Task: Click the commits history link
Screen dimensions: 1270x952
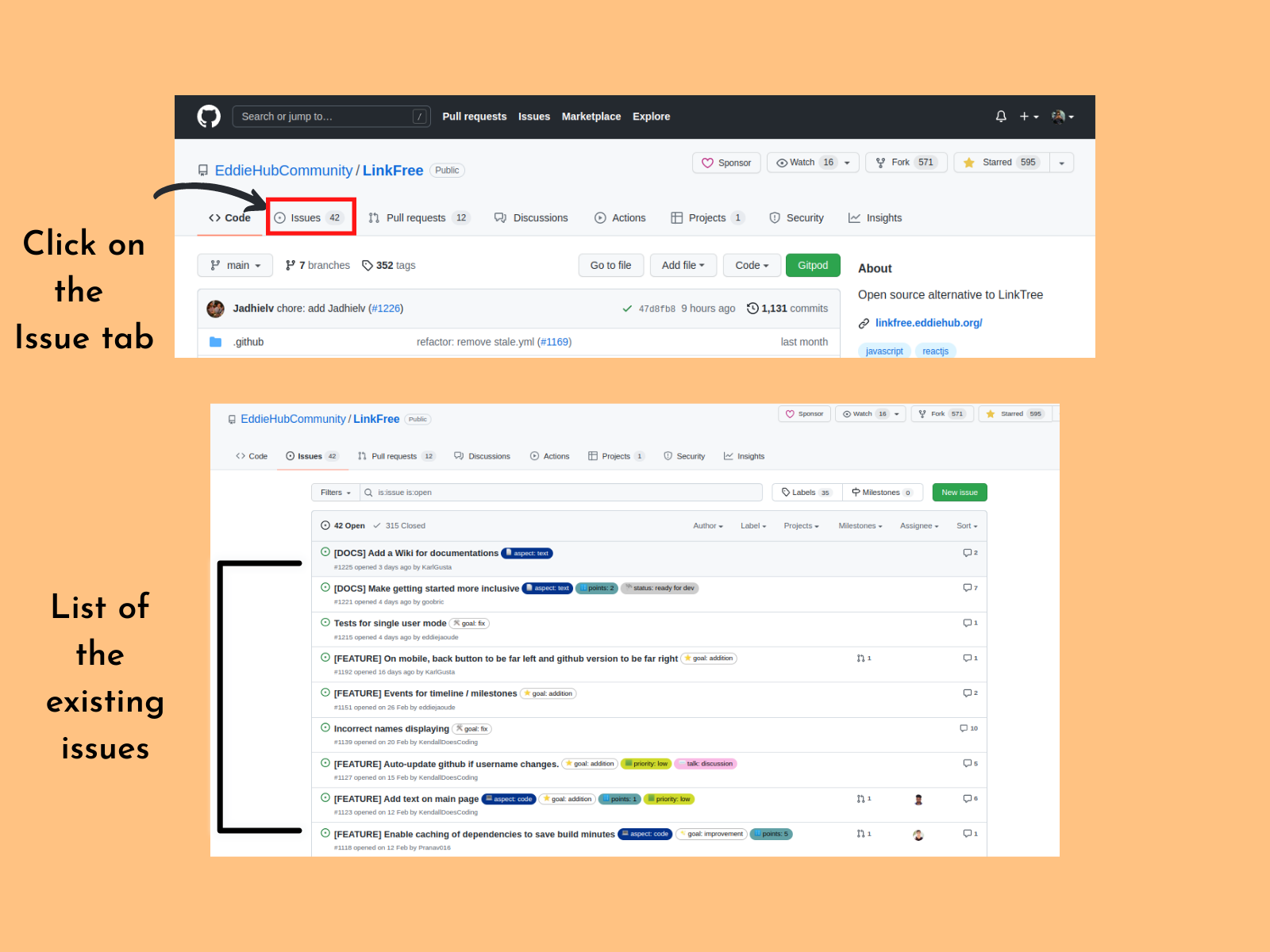Action: tap(787, 309)
